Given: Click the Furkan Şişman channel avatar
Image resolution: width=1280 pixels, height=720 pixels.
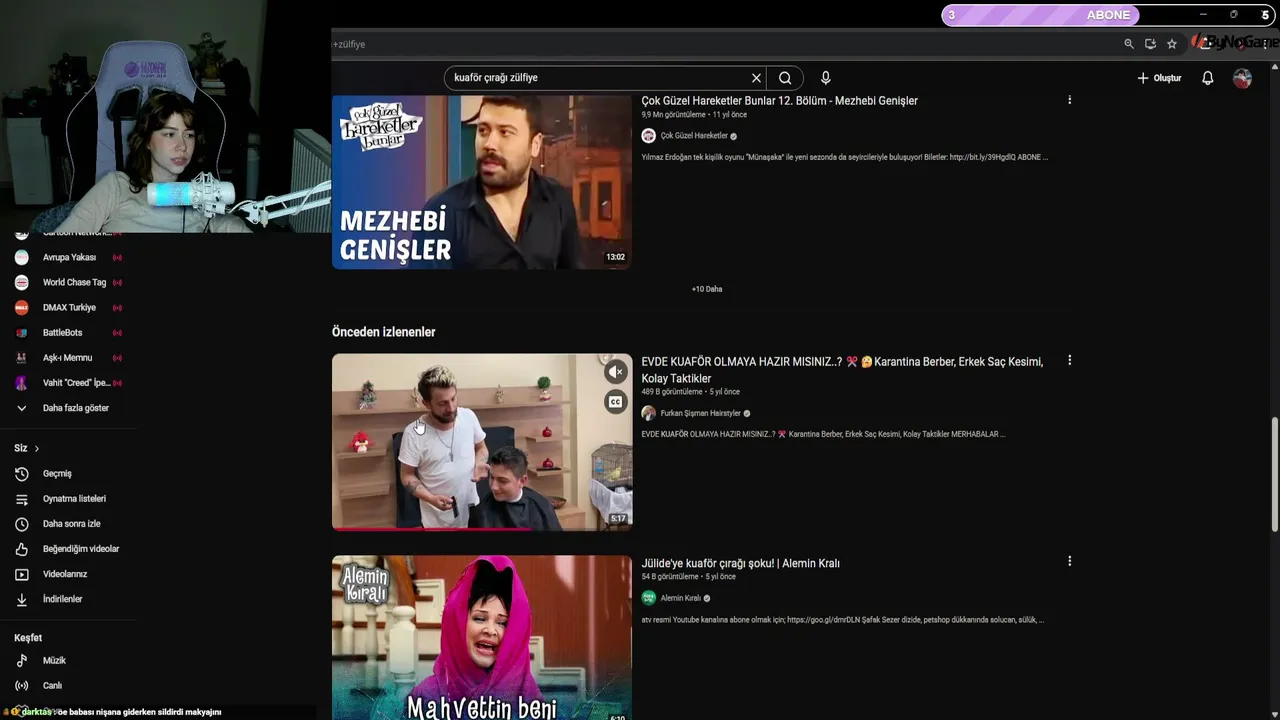Looking at the screenshot, I should [x=648, y=413].
